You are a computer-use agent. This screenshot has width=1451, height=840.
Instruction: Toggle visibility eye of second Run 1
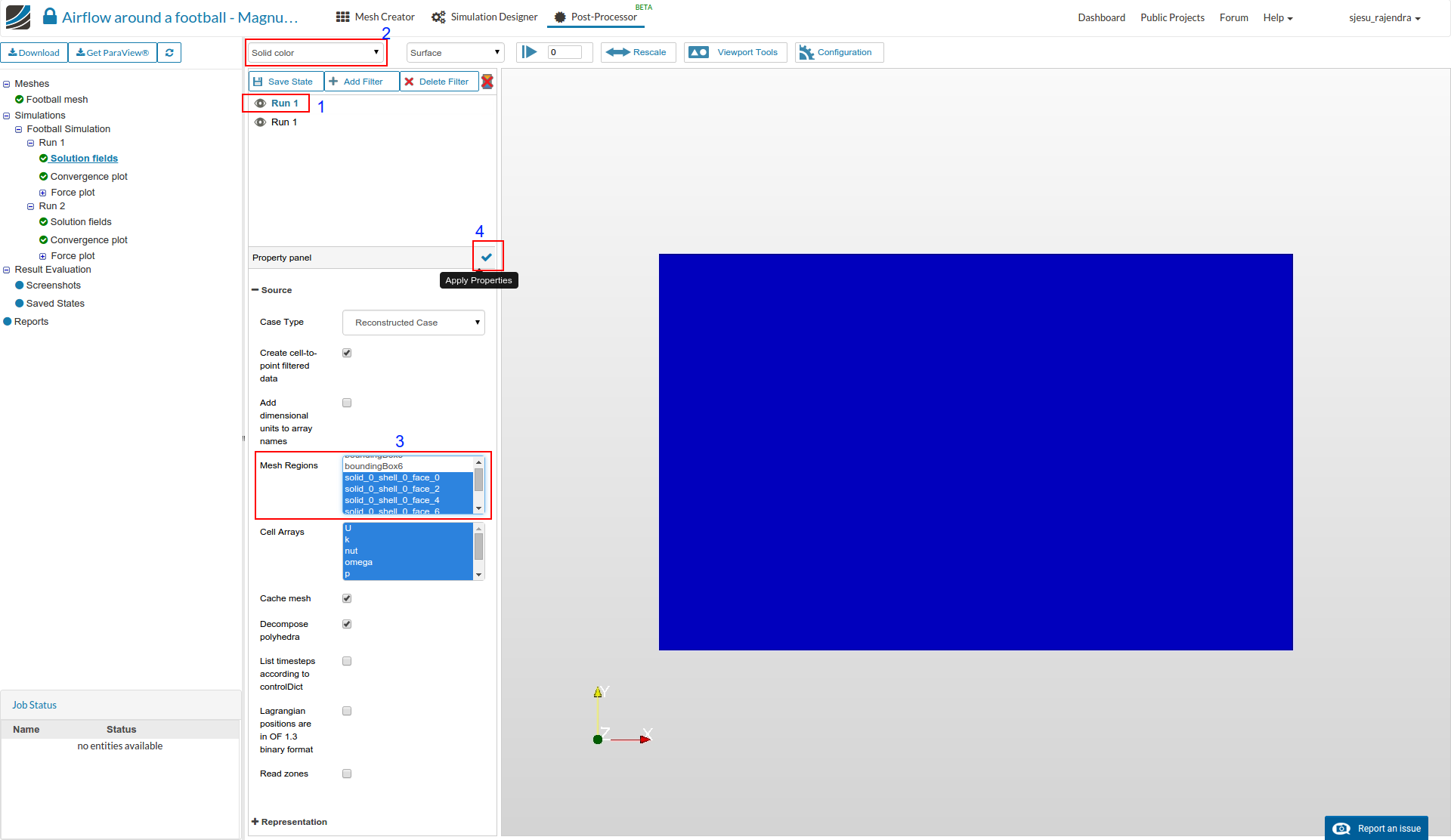coord(260,122)
